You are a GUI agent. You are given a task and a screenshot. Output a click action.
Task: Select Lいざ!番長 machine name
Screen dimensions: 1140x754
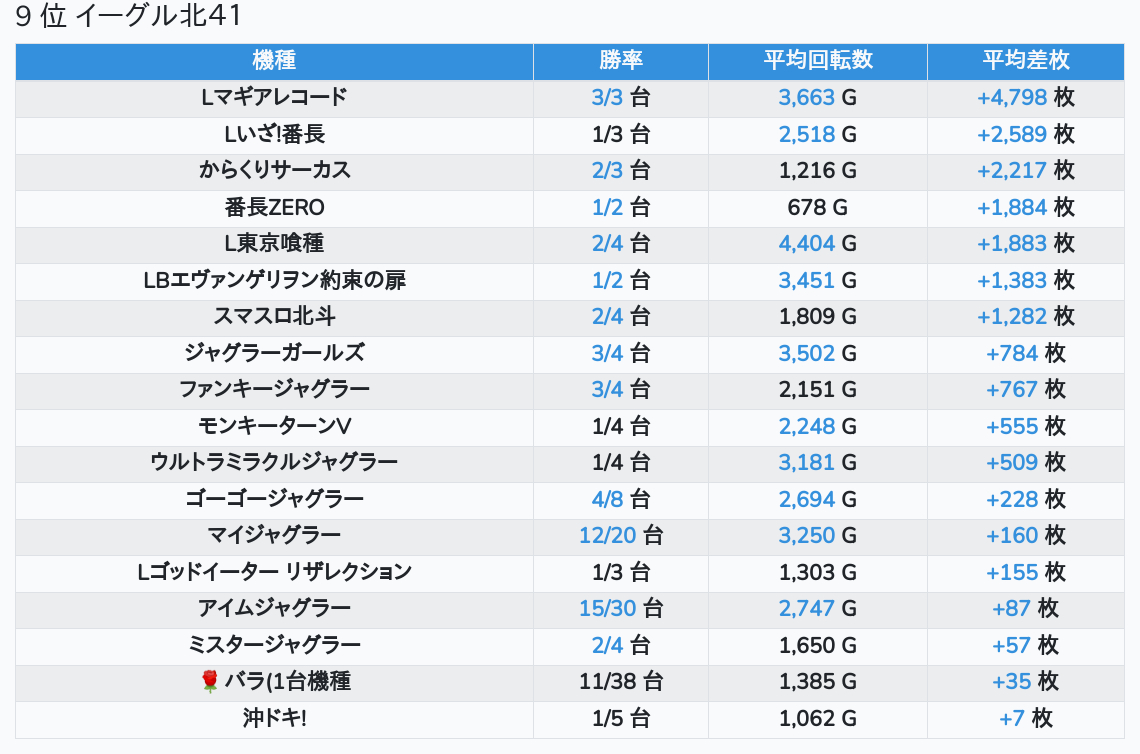(x=274, y=135)
